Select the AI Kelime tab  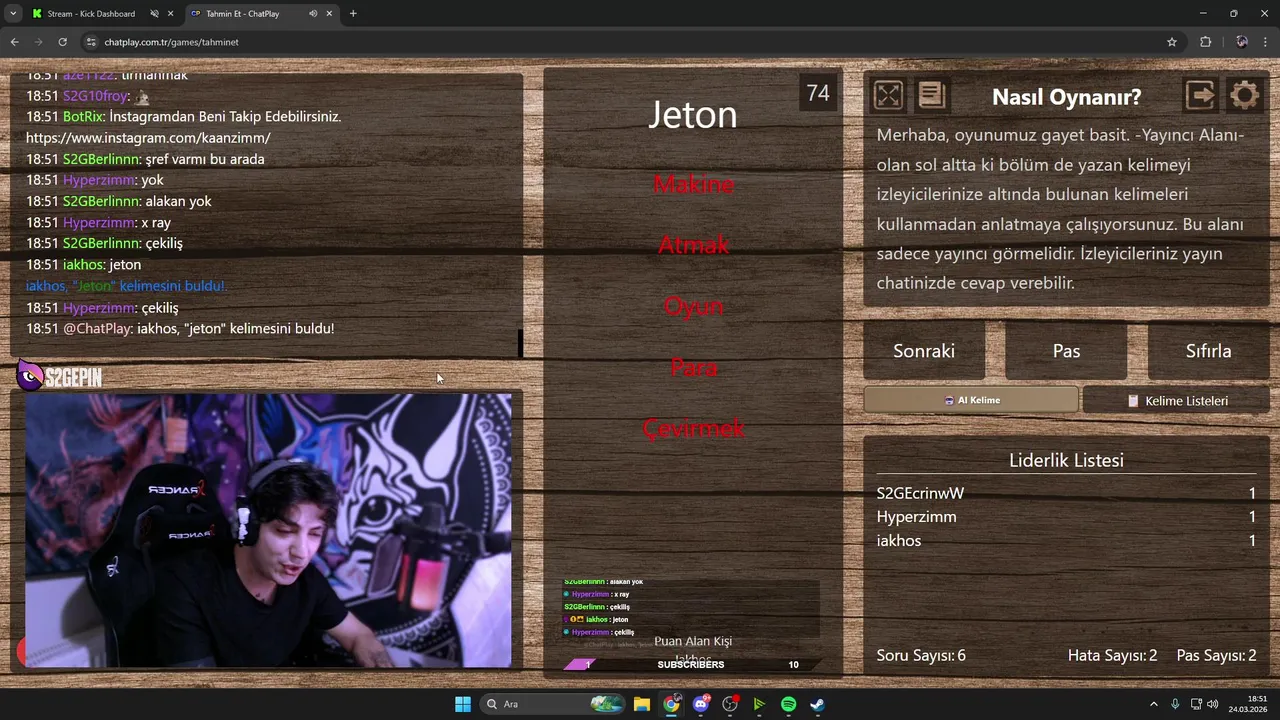tap(971, 400)
